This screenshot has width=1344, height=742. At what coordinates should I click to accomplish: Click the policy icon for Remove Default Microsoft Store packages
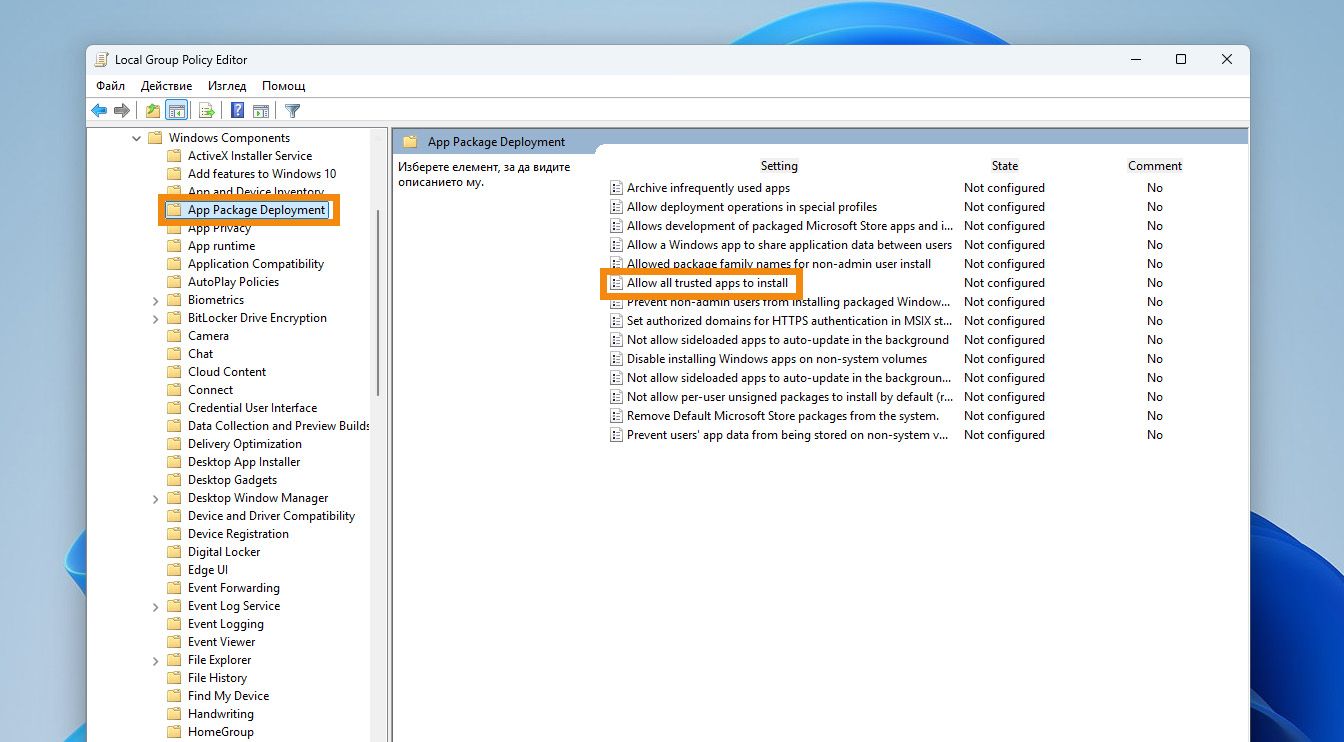pos(617,416)
